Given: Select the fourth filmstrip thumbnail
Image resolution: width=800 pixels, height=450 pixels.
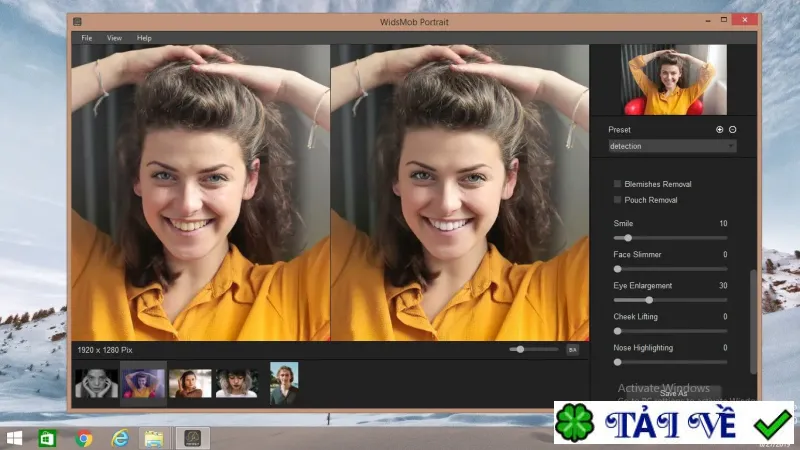Looking at the screenshot, I should (x=237, y=383).
